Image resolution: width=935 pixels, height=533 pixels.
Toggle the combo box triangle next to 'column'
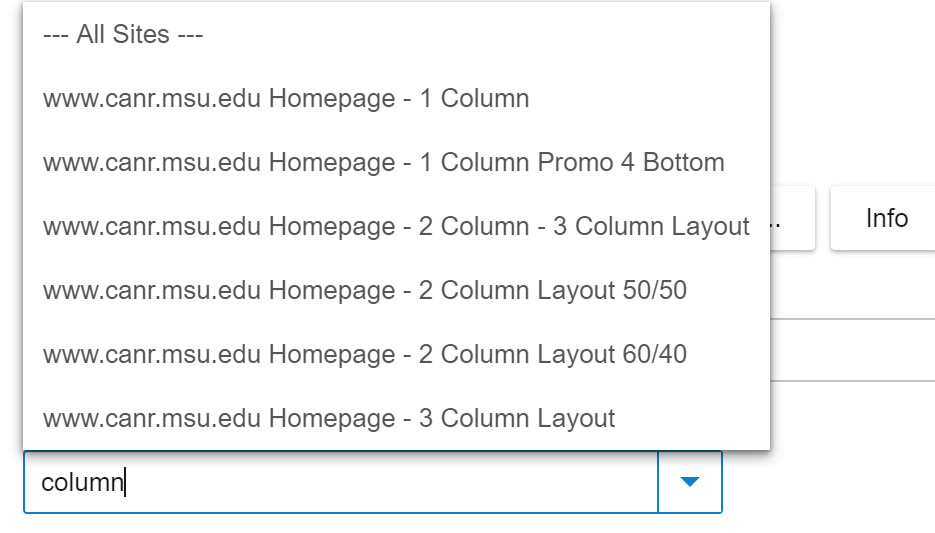pyautogui.click(x=689, y=482)
